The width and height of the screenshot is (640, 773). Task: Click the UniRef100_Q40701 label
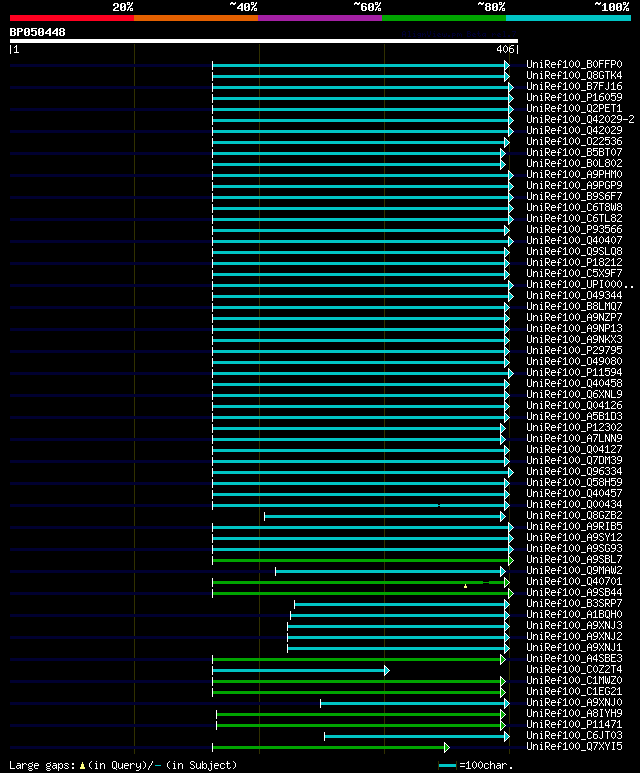coord(574,582)
